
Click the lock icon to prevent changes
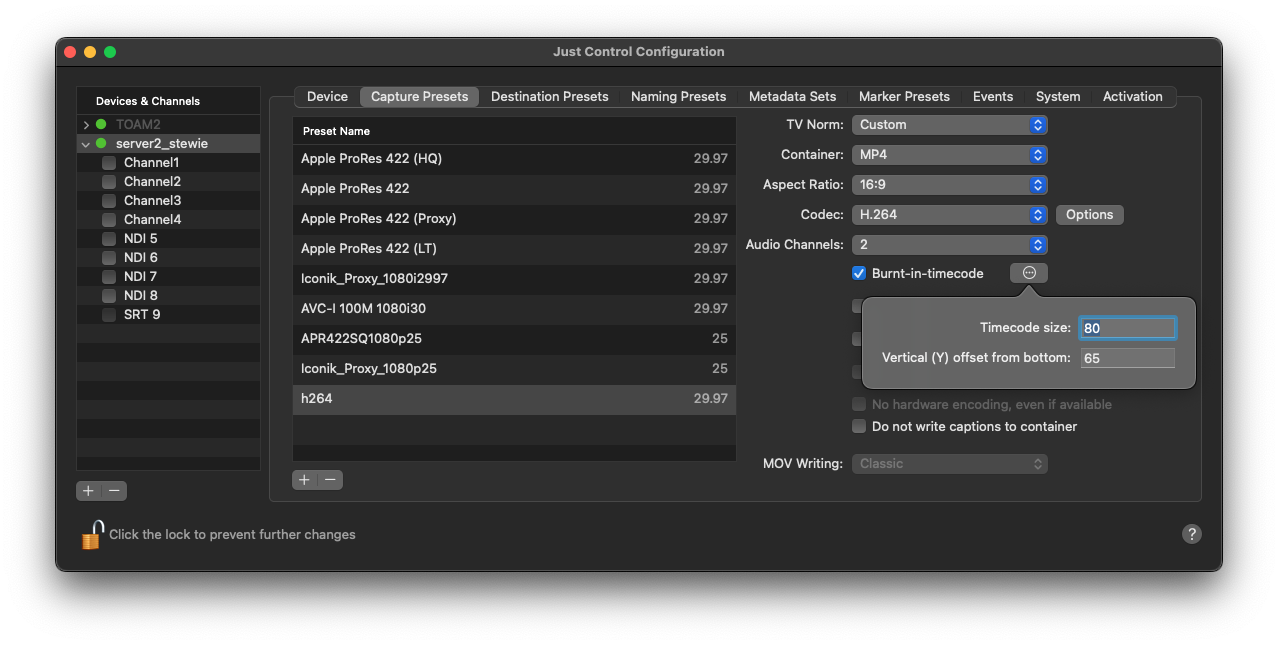92,535
